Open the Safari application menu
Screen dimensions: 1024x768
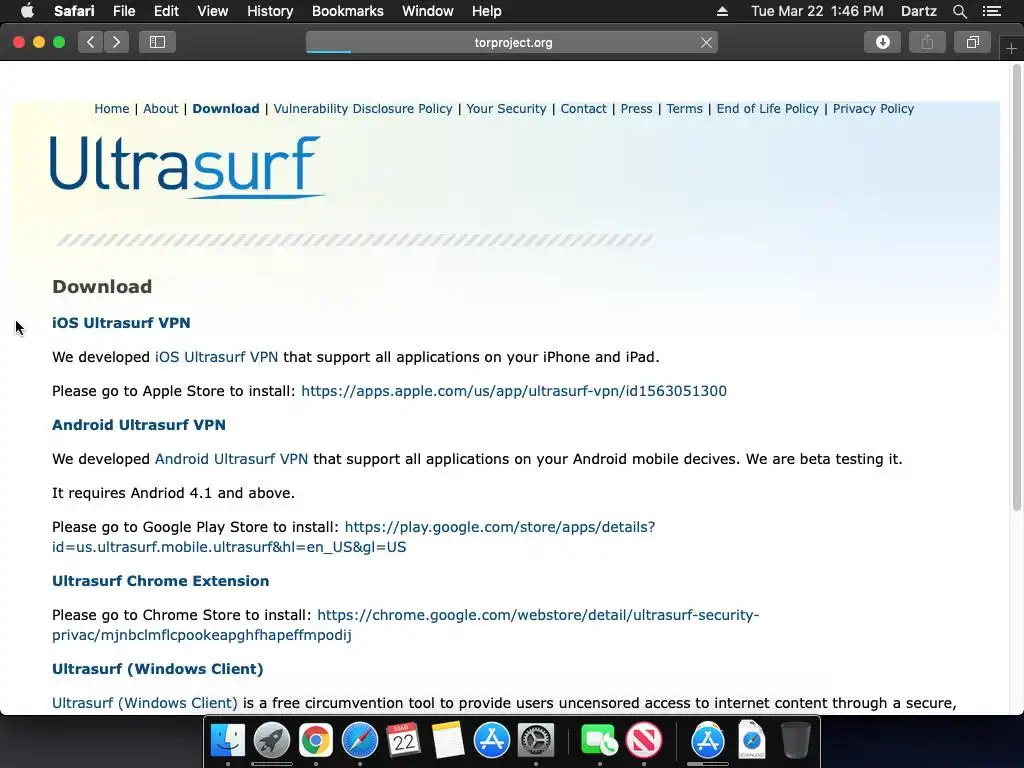[74, 11]
